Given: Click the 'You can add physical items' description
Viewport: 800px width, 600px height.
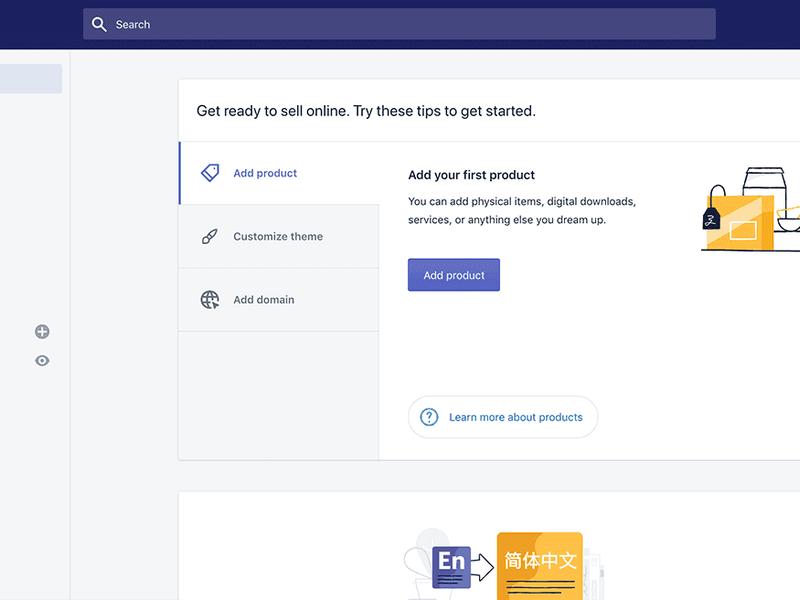Looking at the screenshot, I should (x=522, y=211).
